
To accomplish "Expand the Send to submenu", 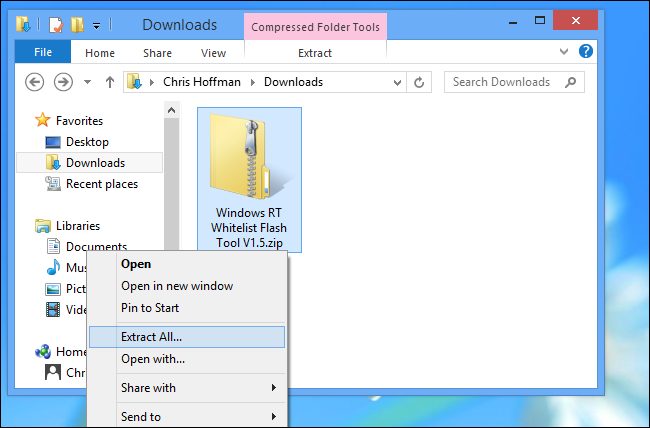I will [187, 417].
